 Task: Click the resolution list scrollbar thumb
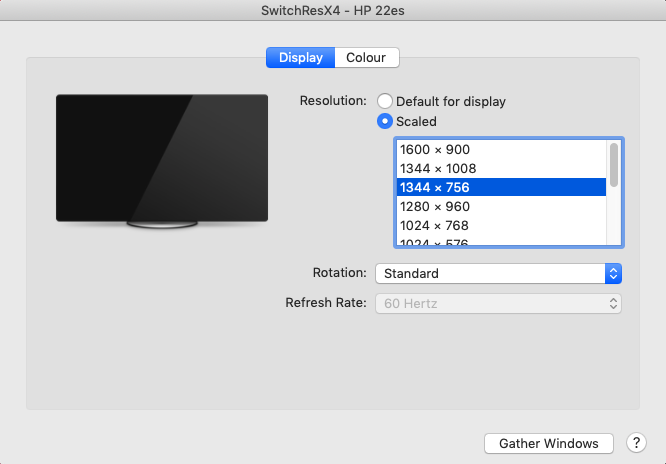[614, 165]
